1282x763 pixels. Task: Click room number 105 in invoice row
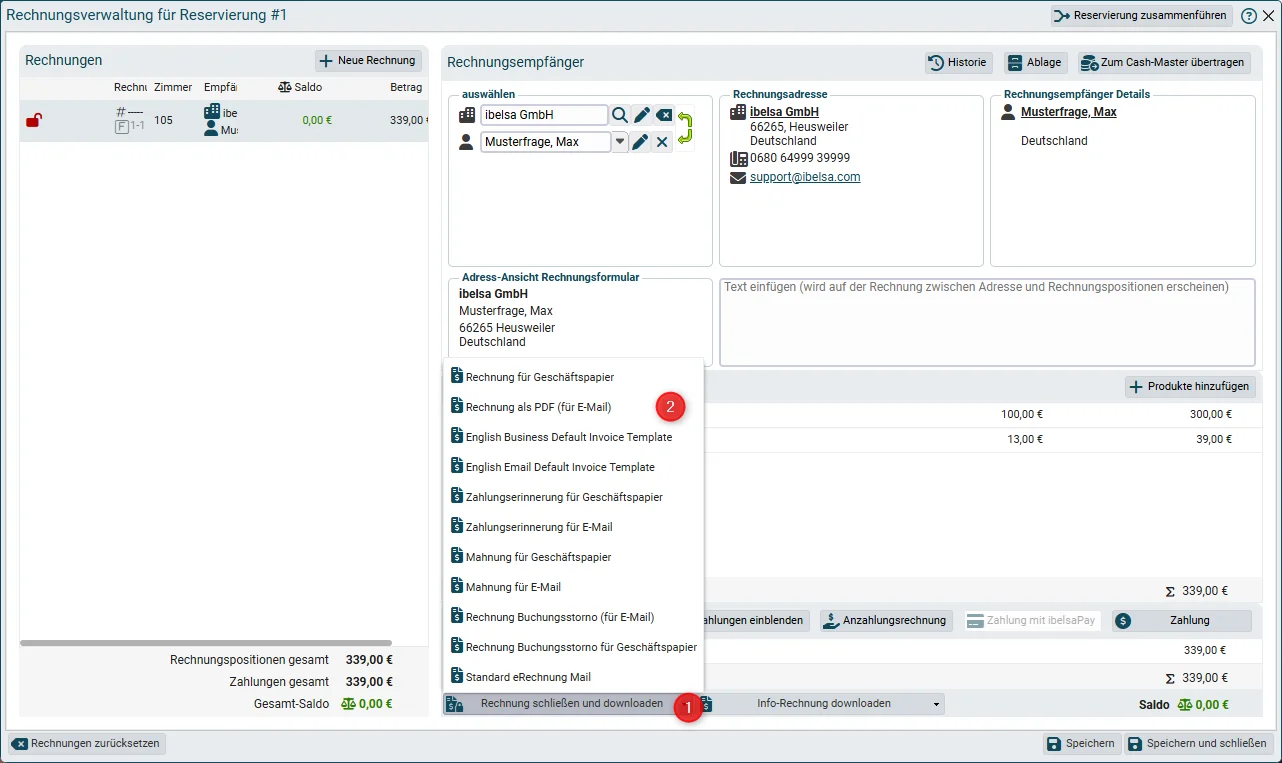(163, 120)
